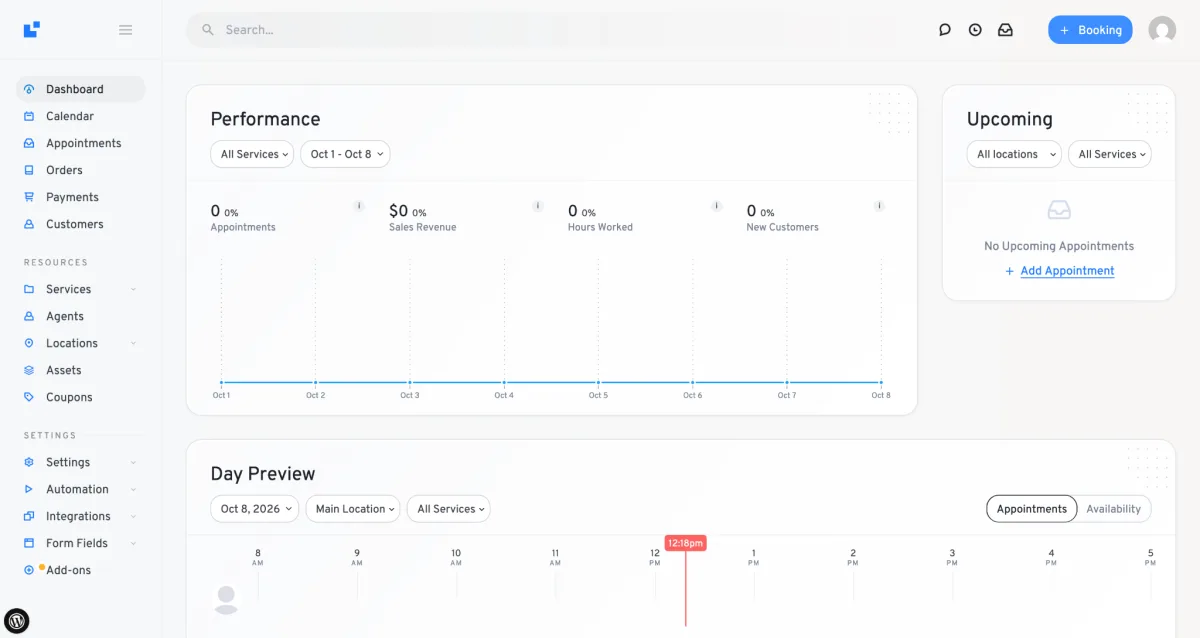Click the Settings gear icon
Viewport: 1200px width, 638px height.
[29, 462]
